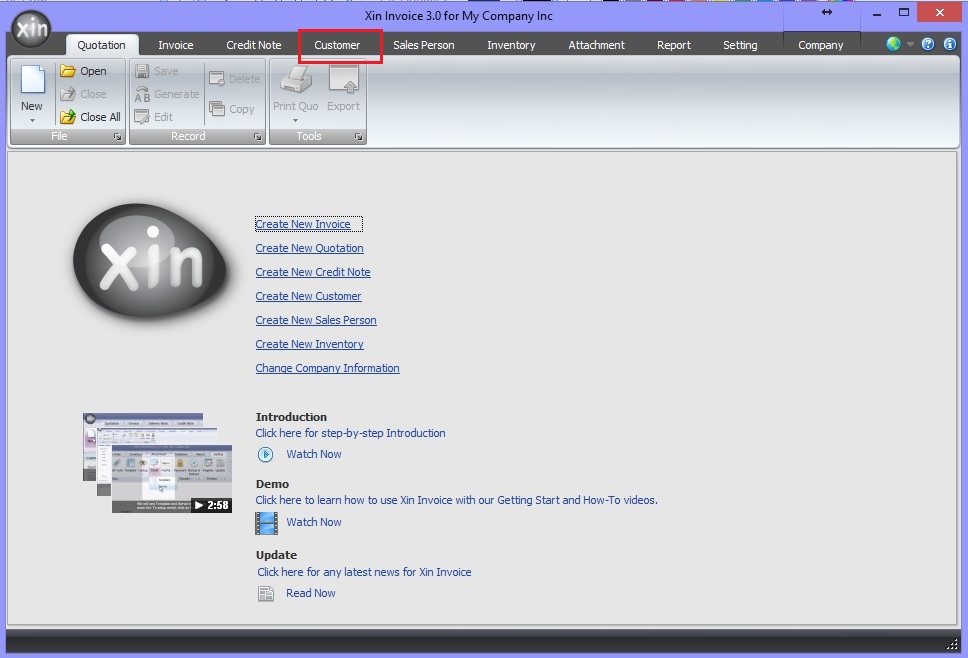The width and height of the screenshot is (968, 658).
Task: Click Create New Credit Note link
Action: click(x=313, y=272)
